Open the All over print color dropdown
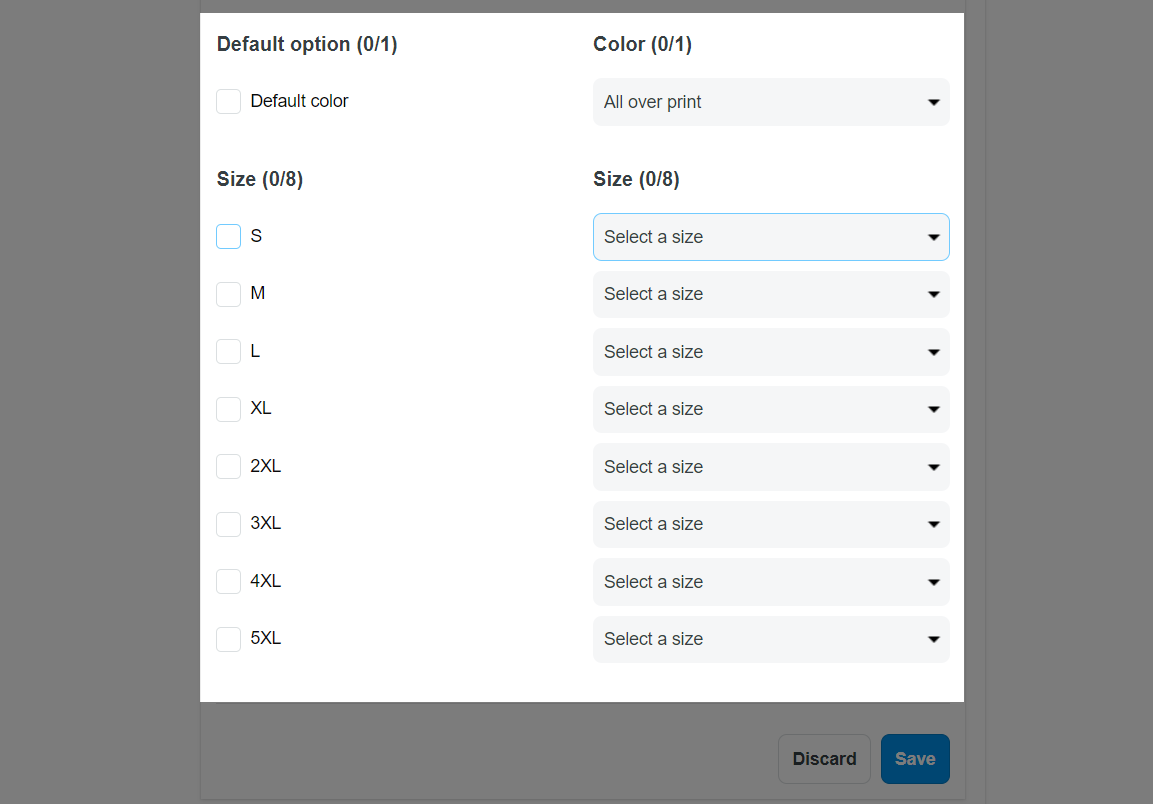This screenshot has width=1153, height=804. coord(771,102)
